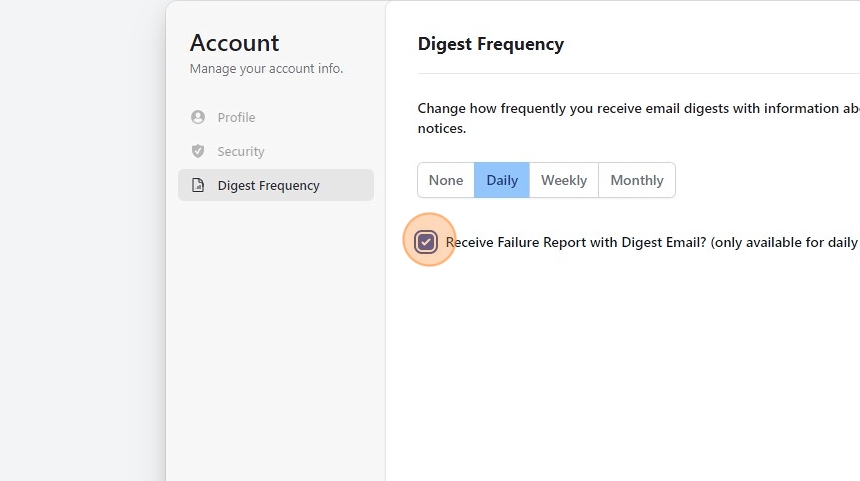The image size is (860, 481).
Task: Click the Security shield icon
Action: [198, 151]
